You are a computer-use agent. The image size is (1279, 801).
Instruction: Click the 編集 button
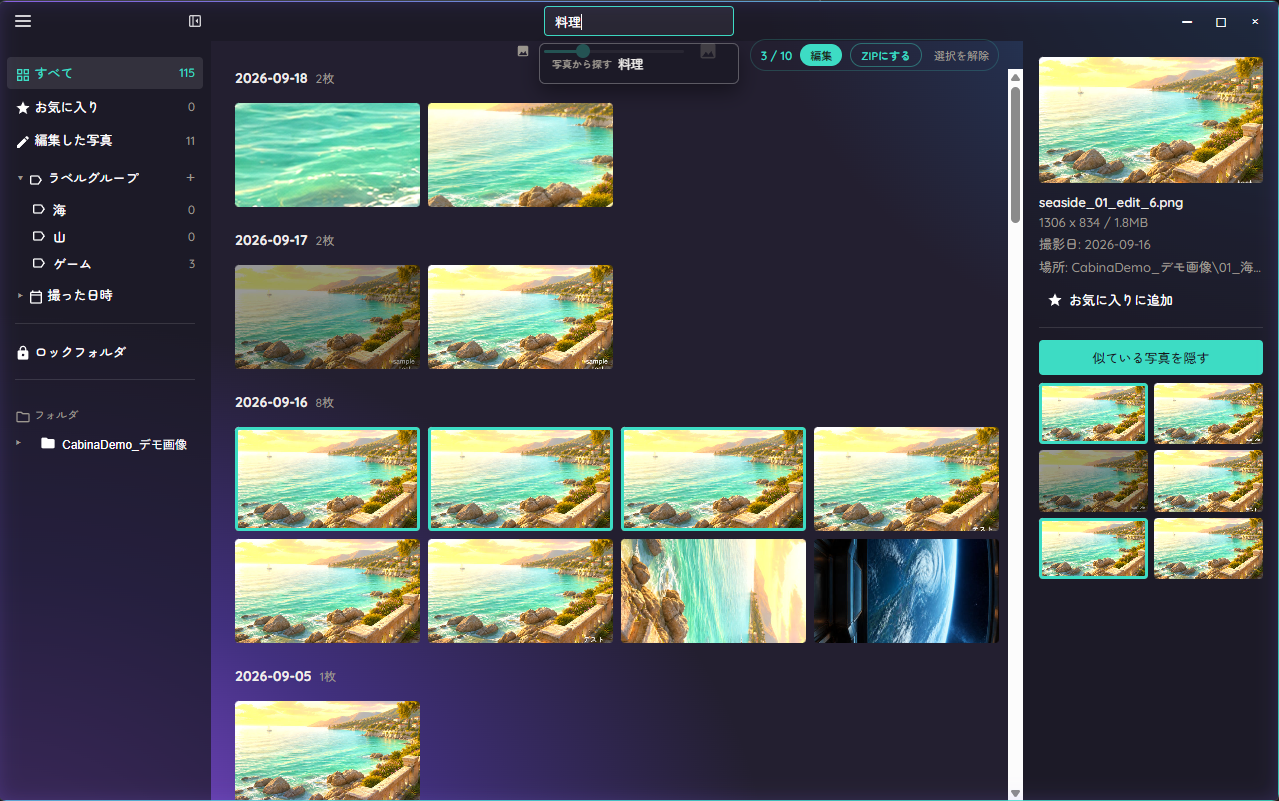coord(821,56)
